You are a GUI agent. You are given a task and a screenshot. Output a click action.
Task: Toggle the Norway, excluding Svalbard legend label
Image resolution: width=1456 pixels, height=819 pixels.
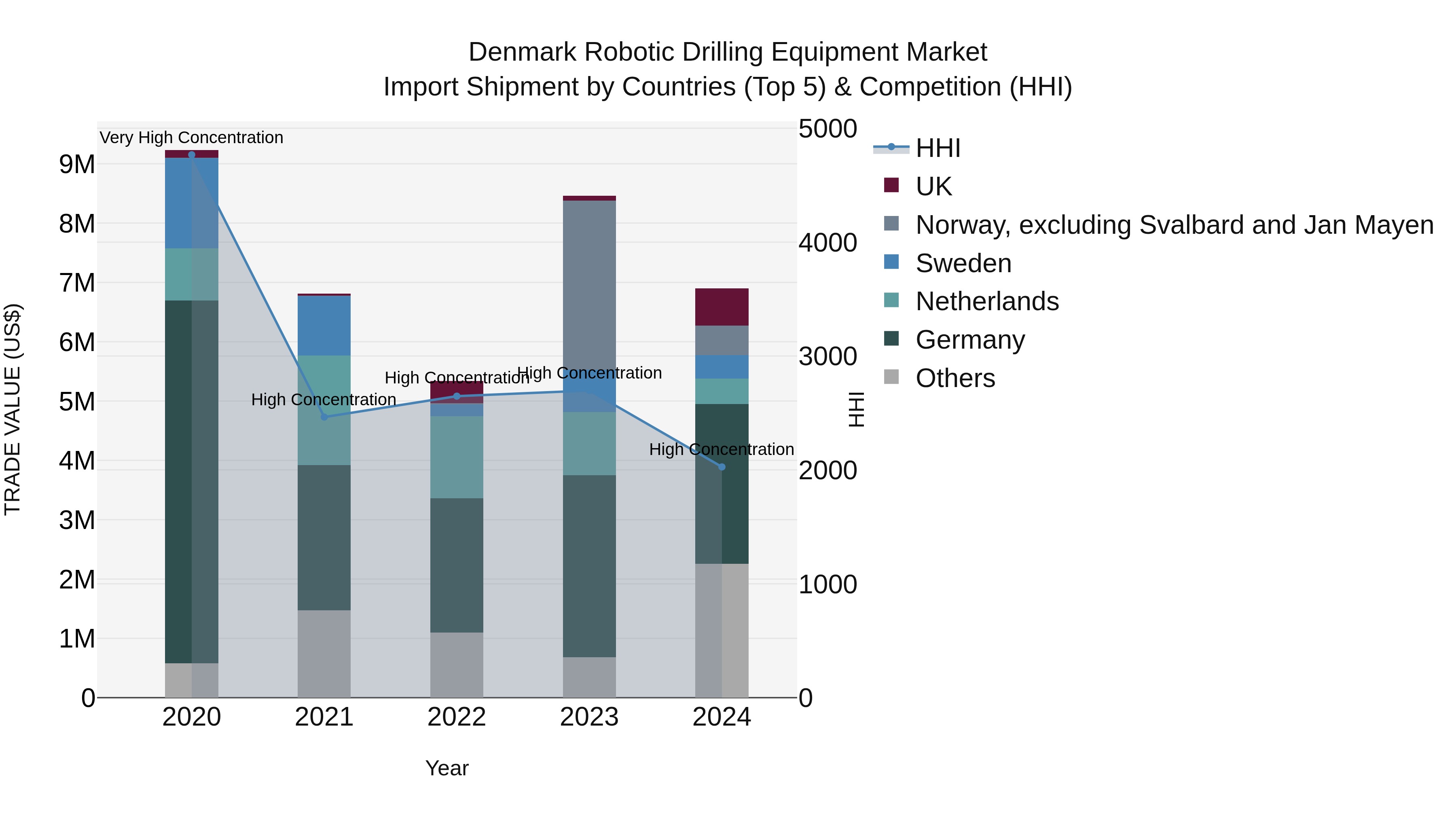coord(1175,225)
